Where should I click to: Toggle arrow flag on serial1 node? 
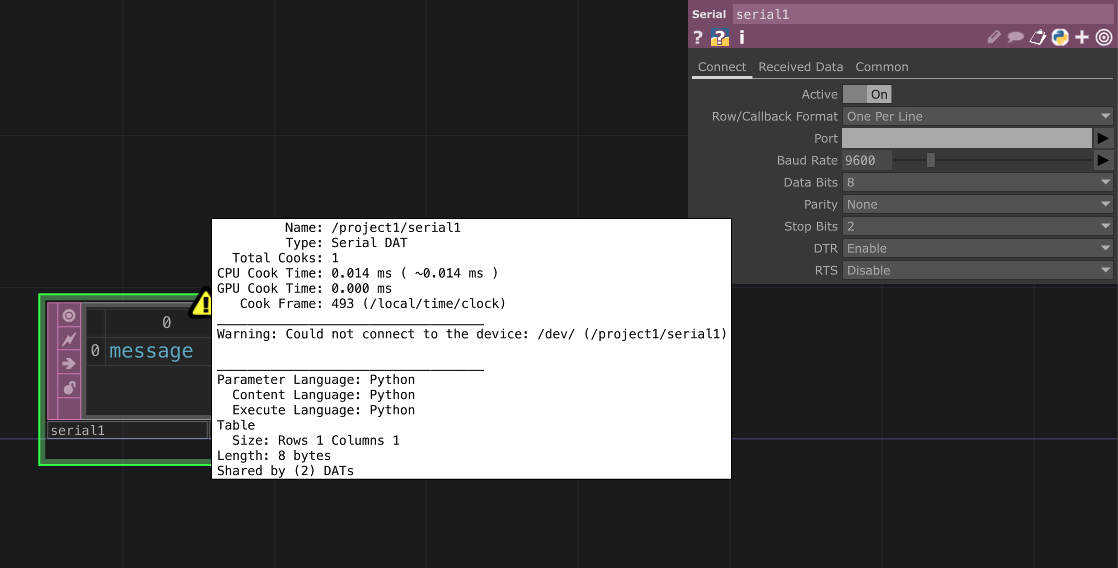69,363
